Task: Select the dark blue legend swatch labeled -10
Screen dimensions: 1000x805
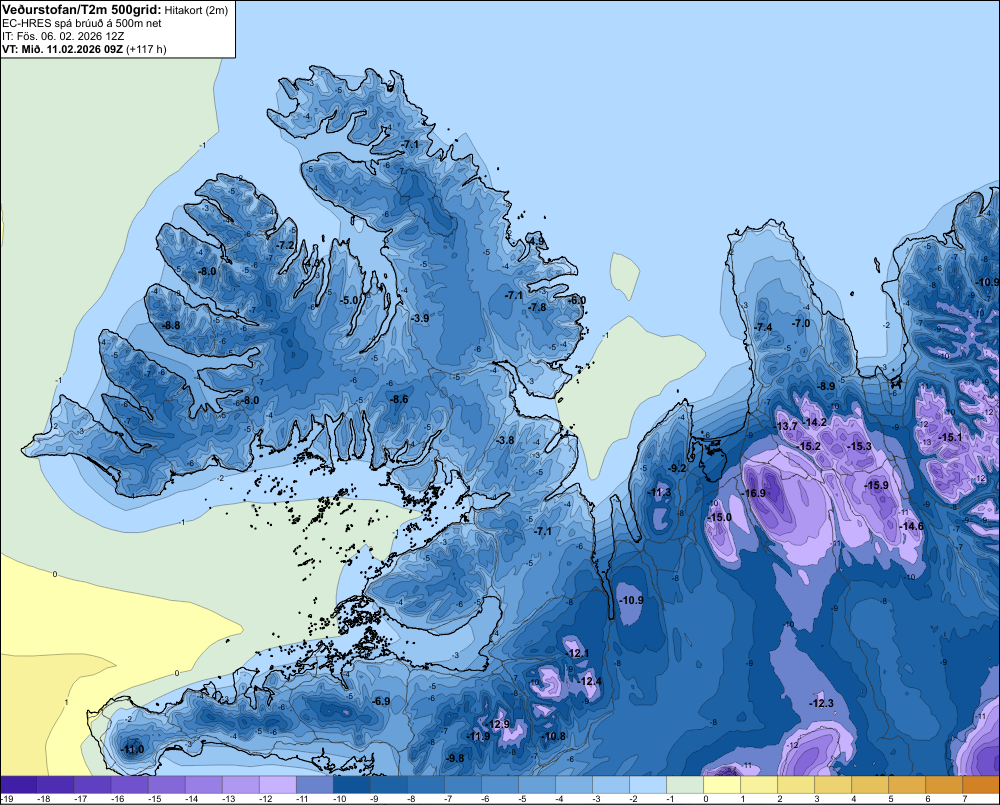Action: [351, 785]
